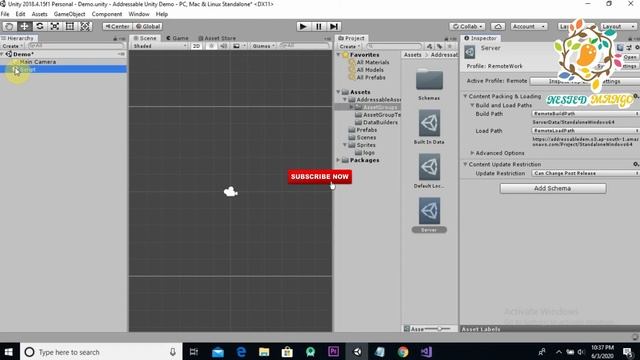This screenshot has width=640, height=360.
Task: Select the Rotate tool
Action: coord(40,26)
